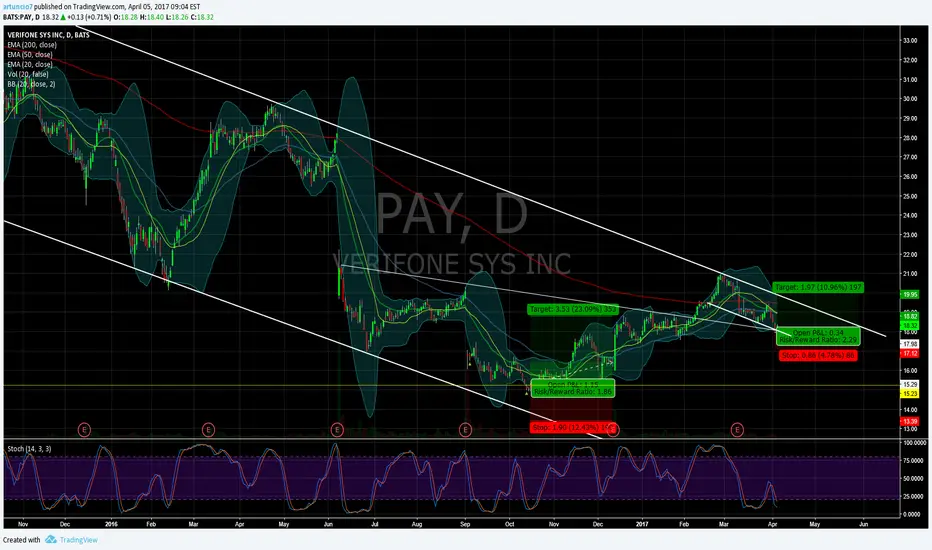Click the Risk/Reward Ratio 2.29 box
This screenshot has width=932, height=550.
pyautogui.click(x=818, y=337)
